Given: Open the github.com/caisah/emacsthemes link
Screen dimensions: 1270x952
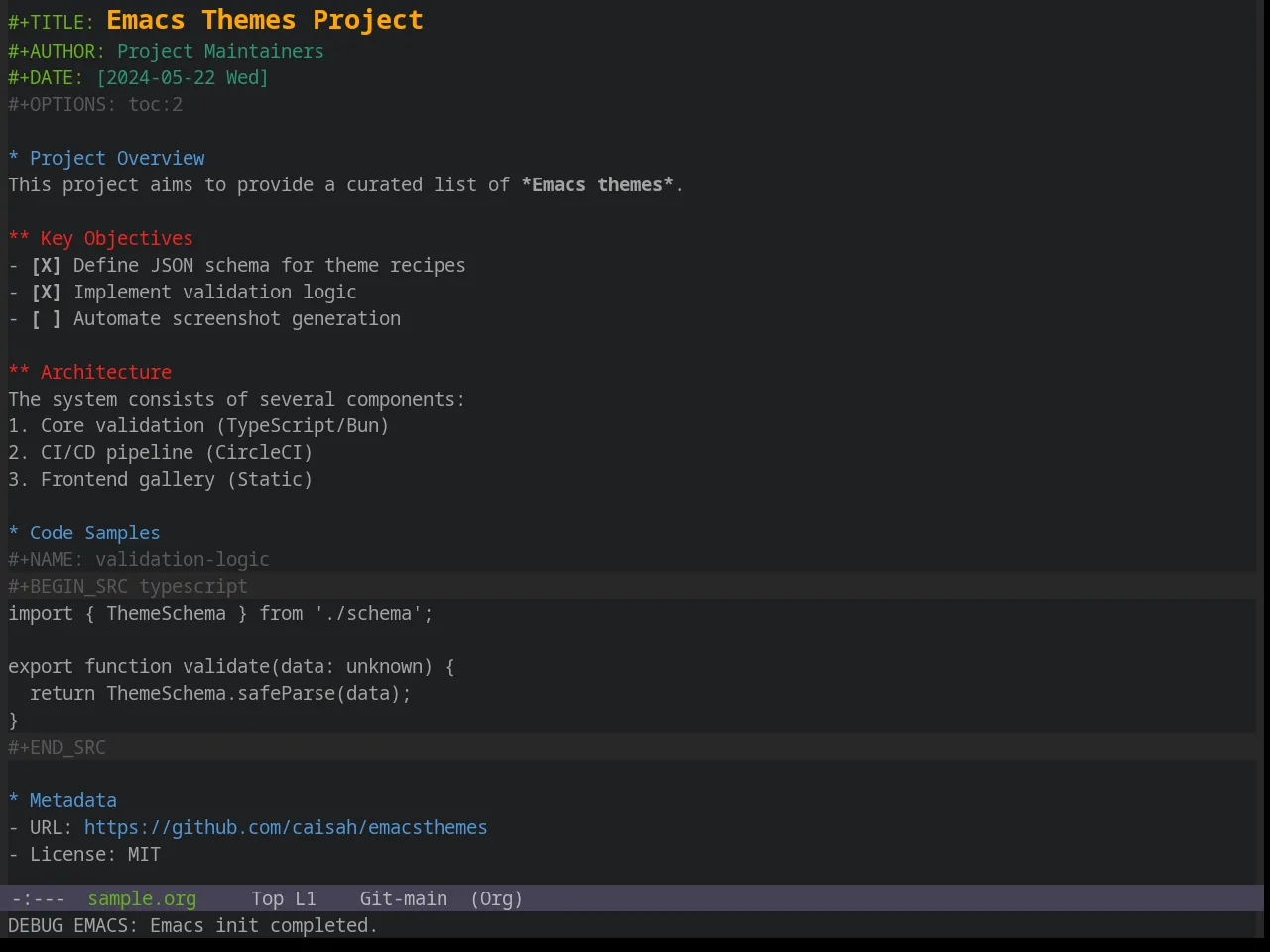Looking at the screenshot, I should click(x=286, y=828).
